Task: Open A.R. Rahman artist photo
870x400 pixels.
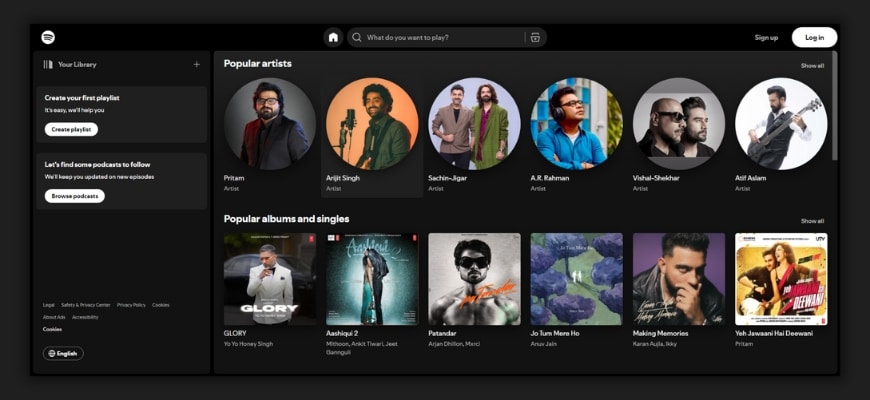Action: pyautogui.click(x=576, y=124)
